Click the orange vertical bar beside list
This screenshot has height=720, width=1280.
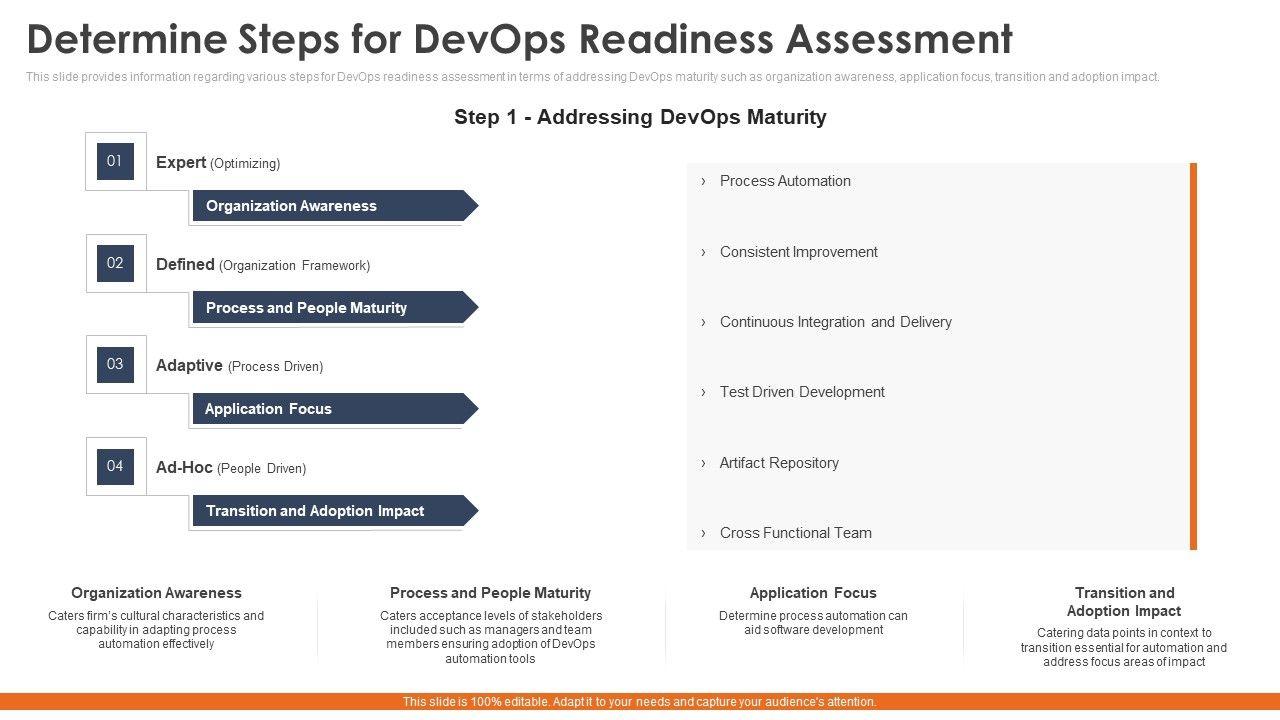(1193, 356)
